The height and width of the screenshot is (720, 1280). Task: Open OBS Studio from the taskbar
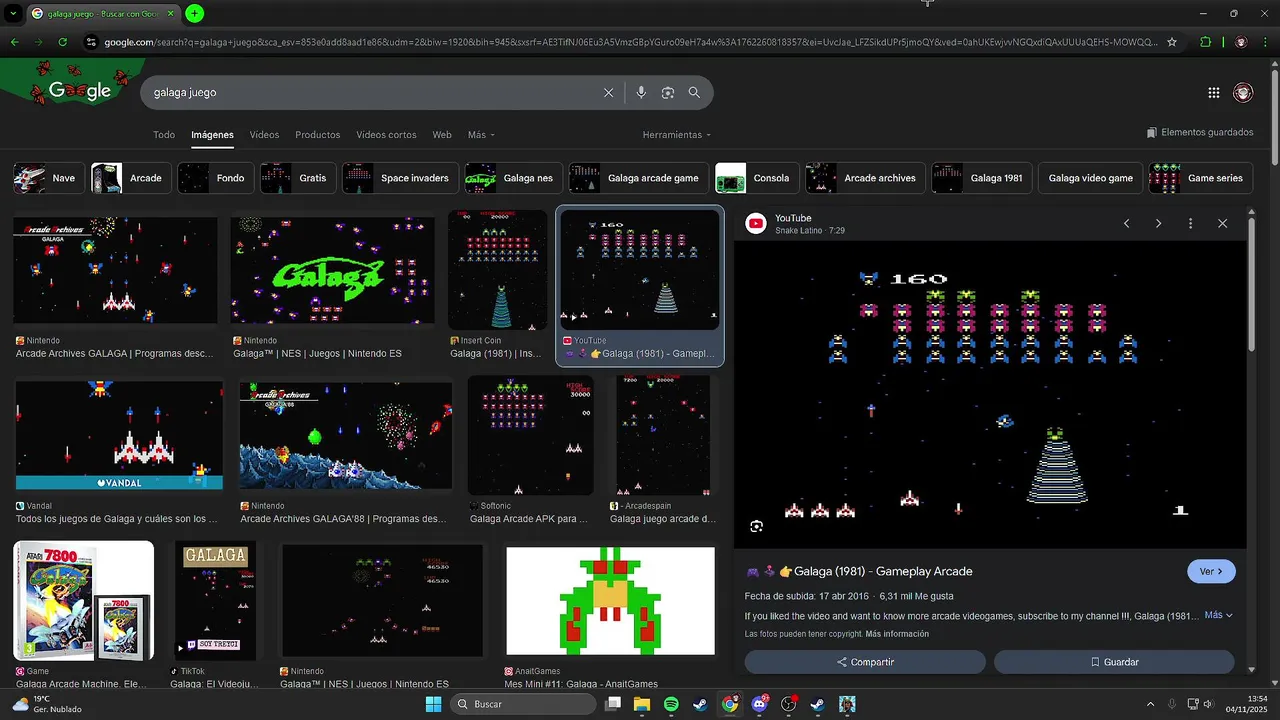(x=788, y=704)
